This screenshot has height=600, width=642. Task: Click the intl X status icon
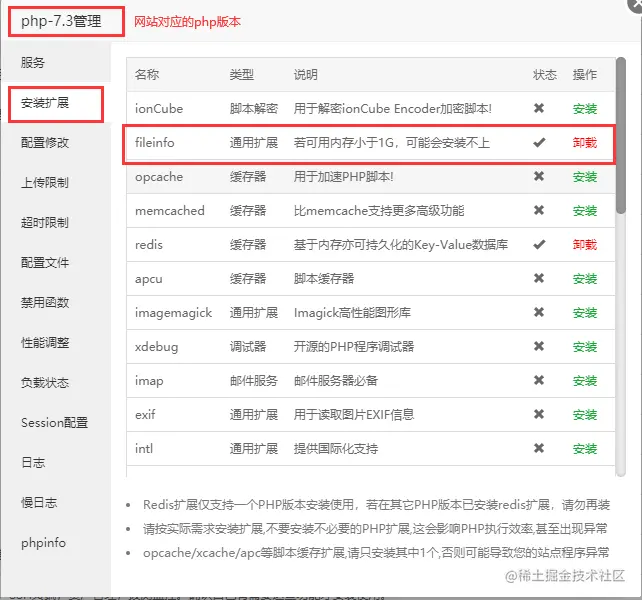click(539, 448)
